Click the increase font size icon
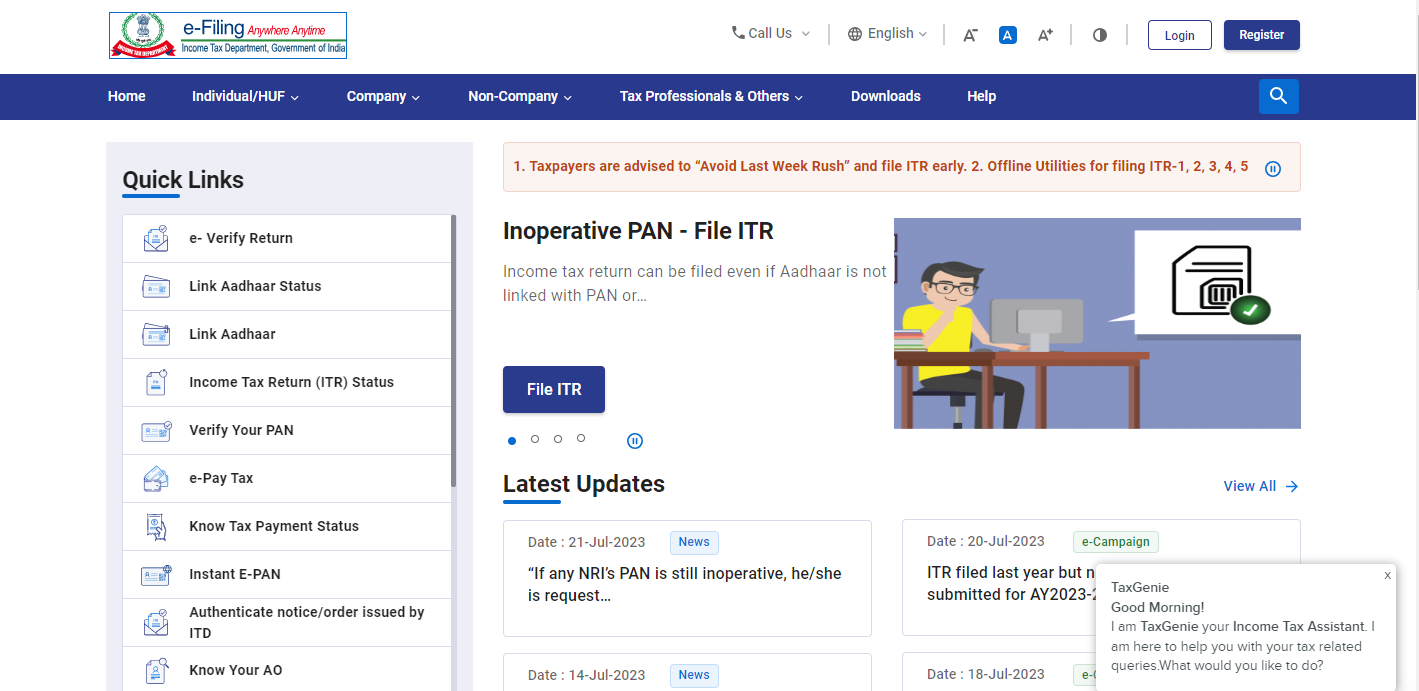1419x691 pixels. (x=1045, y=35)
